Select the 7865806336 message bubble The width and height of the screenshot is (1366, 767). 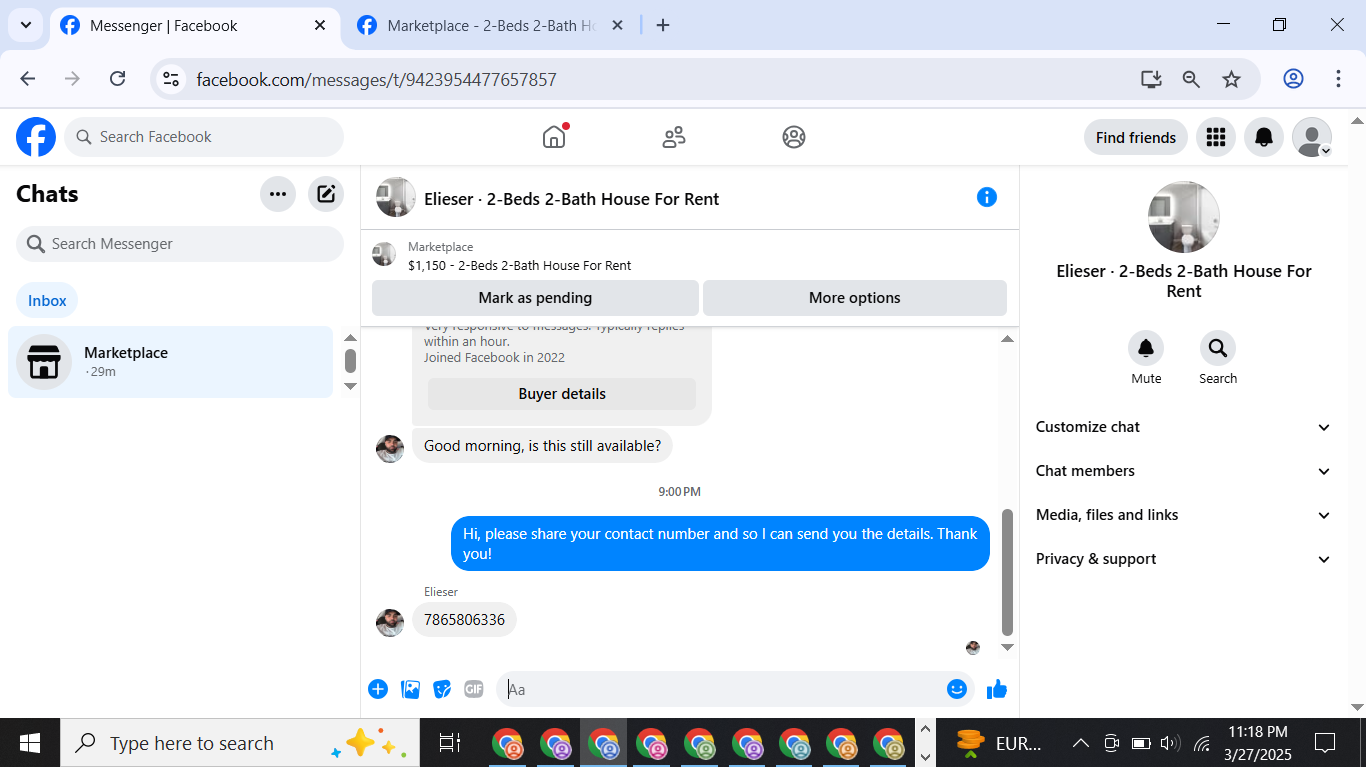(465, 620)
